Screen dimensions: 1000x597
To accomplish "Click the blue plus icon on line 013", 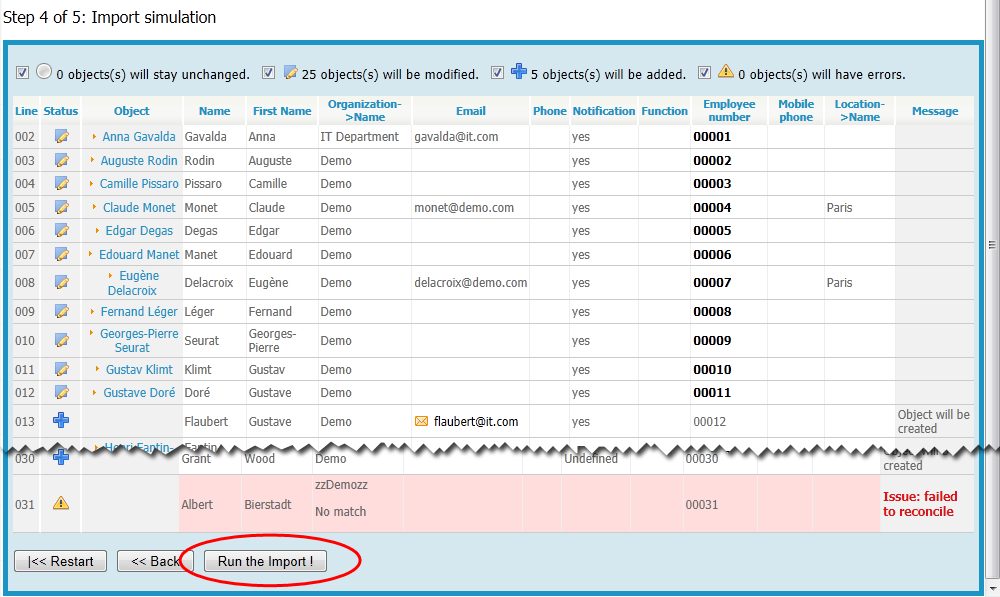I will tap(61, 421).
